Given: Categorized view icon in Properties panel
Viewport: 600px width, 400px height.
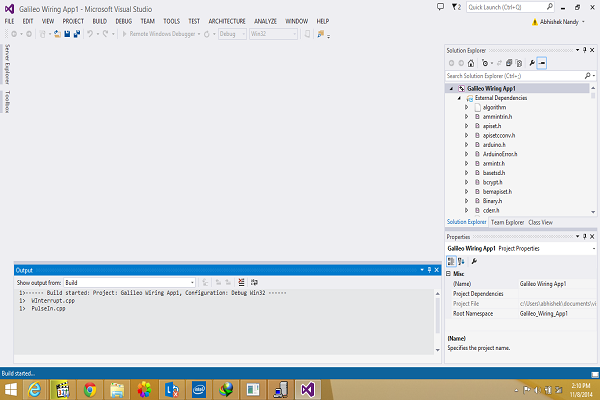Looking at the screenshot, I should [x=452, y=261].
